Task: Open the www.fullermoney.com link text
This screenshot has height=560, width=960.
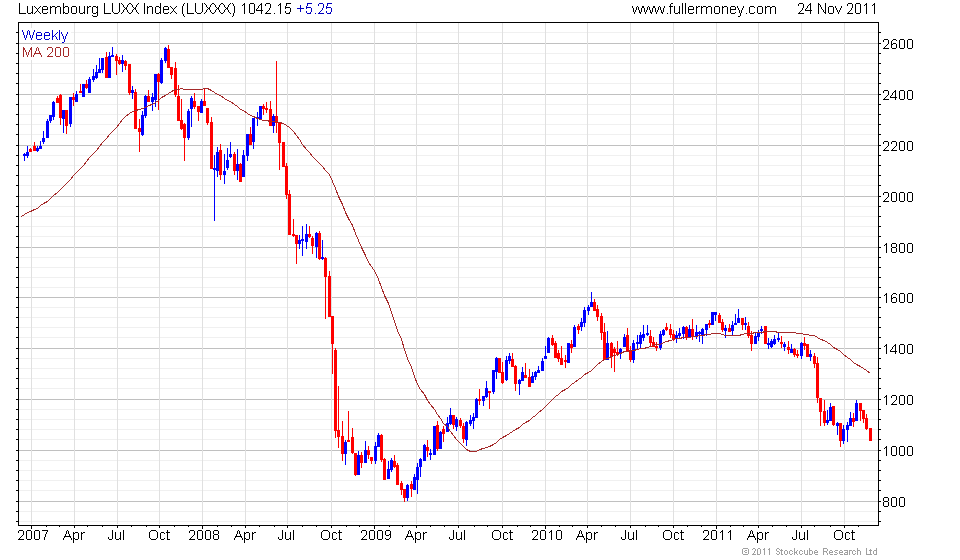Action: (704, 9)
